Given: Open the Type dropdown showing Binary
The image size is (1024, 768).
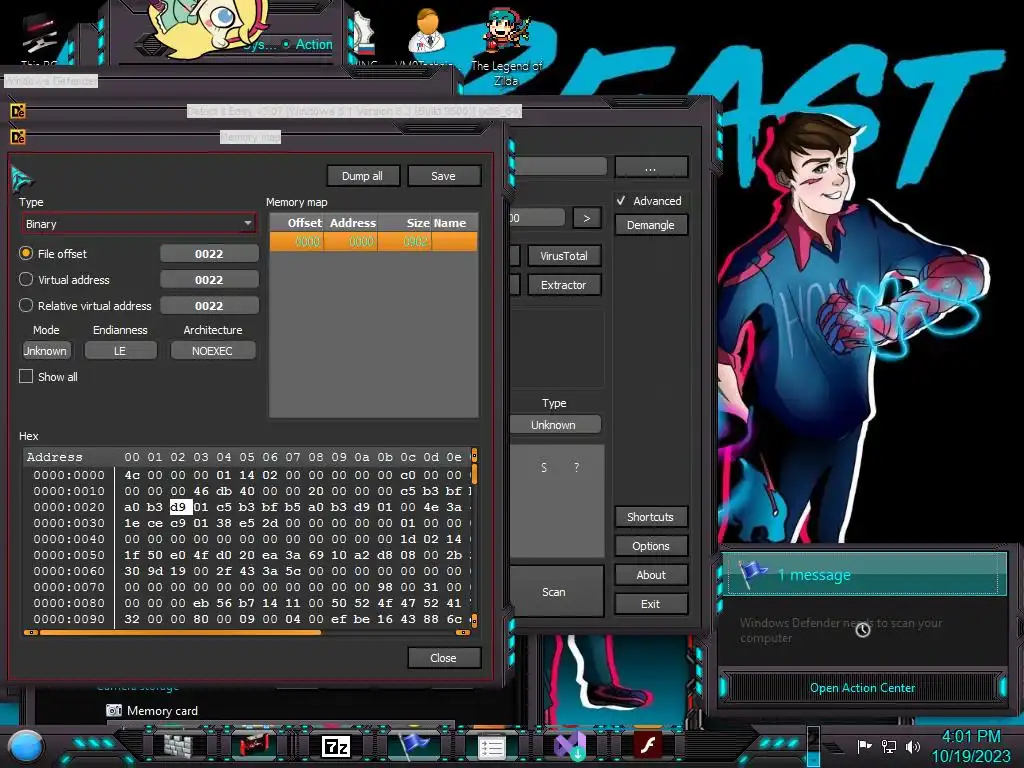Looking at the screenshot, I should (138, 223).
